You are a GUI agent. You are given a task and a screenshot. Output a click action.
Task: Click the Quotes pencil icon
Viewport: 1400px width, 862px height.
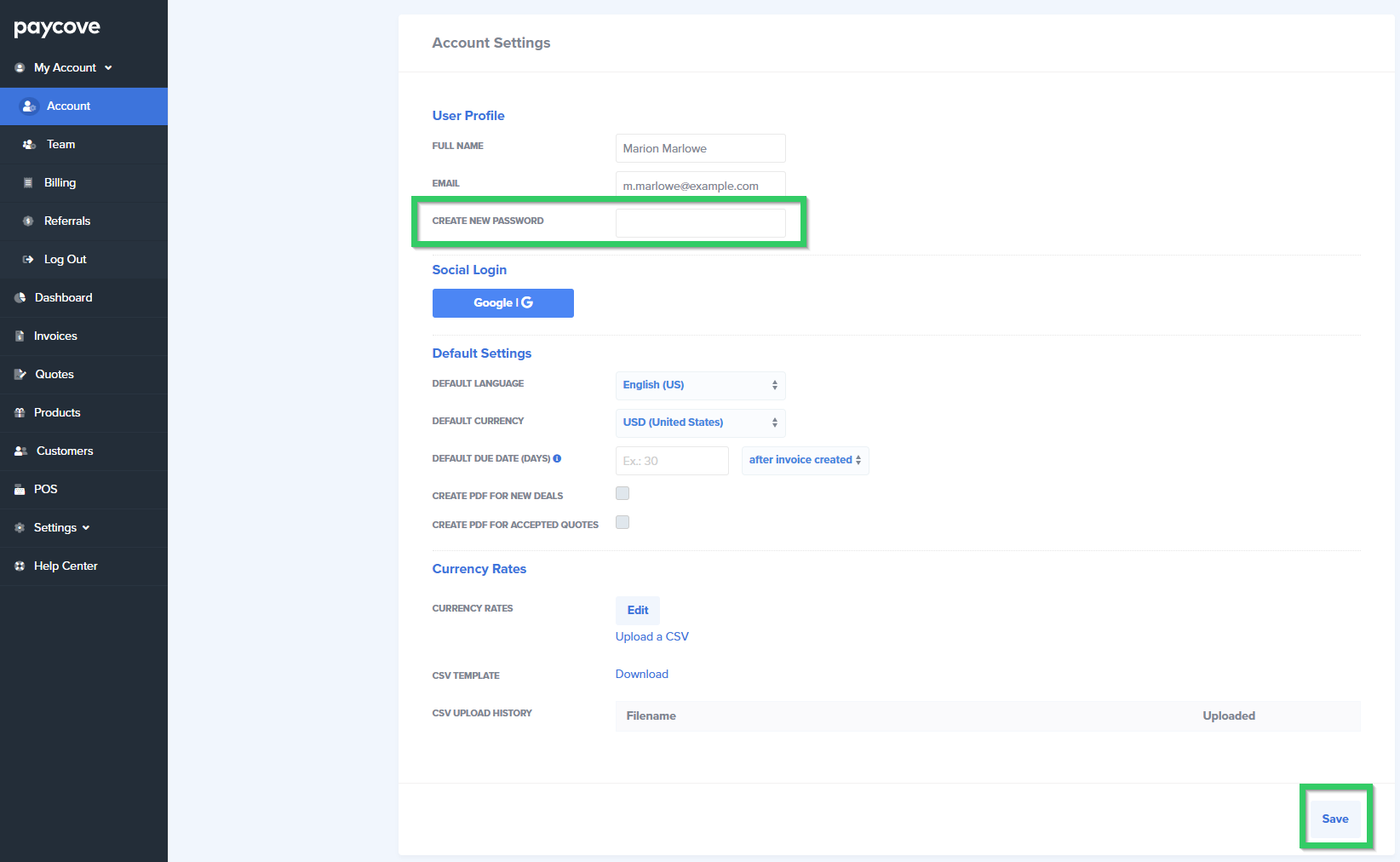(20, 374)
